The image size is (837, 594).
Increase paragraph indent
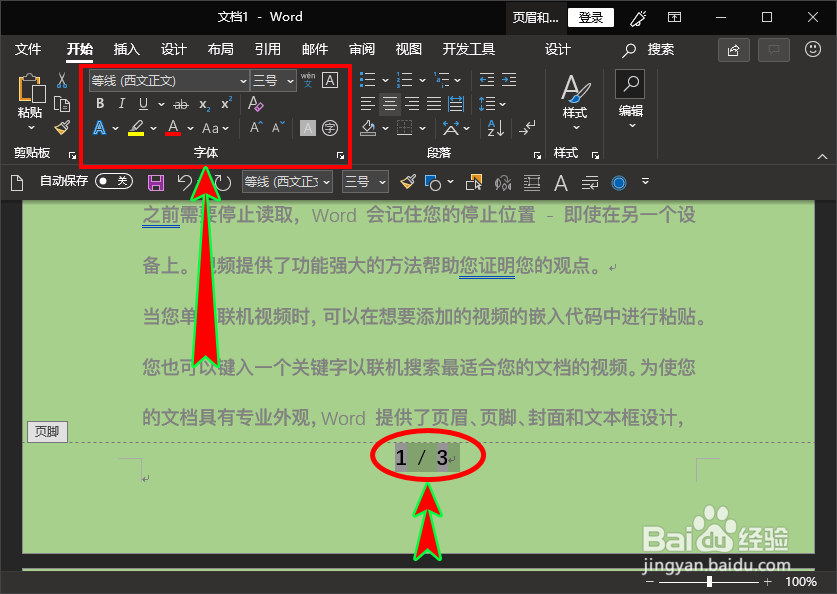(509, 80)
